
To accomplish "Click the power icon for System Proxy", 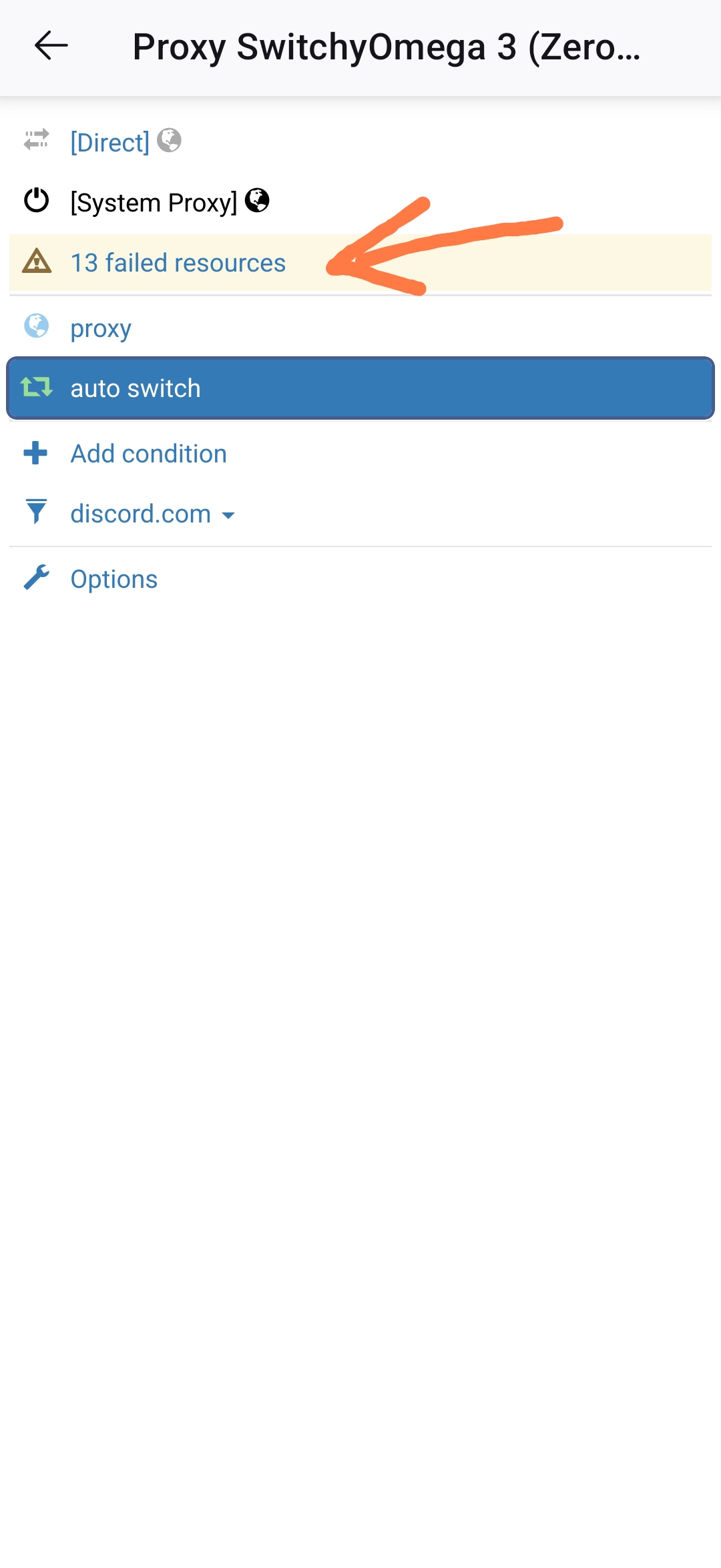I will pos(37,201).
